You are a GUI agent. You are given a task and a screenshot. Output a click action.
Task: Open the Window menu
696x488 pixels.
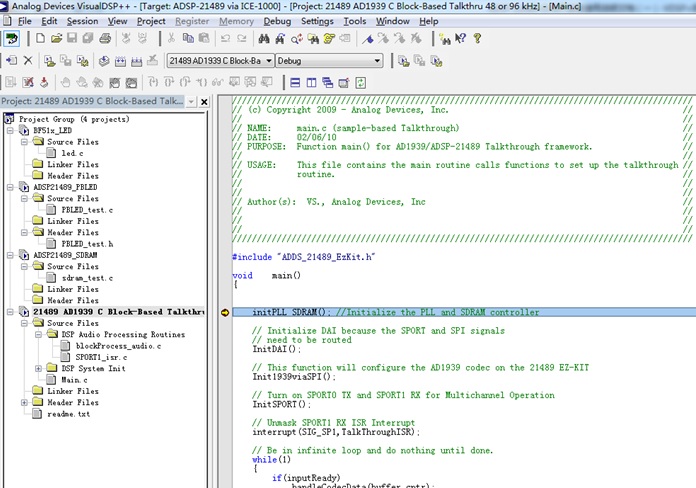pos(393,21)
